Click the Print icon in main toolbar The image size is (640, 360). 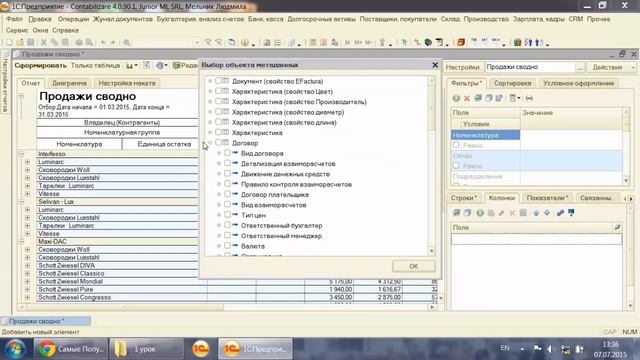point(79,42)
